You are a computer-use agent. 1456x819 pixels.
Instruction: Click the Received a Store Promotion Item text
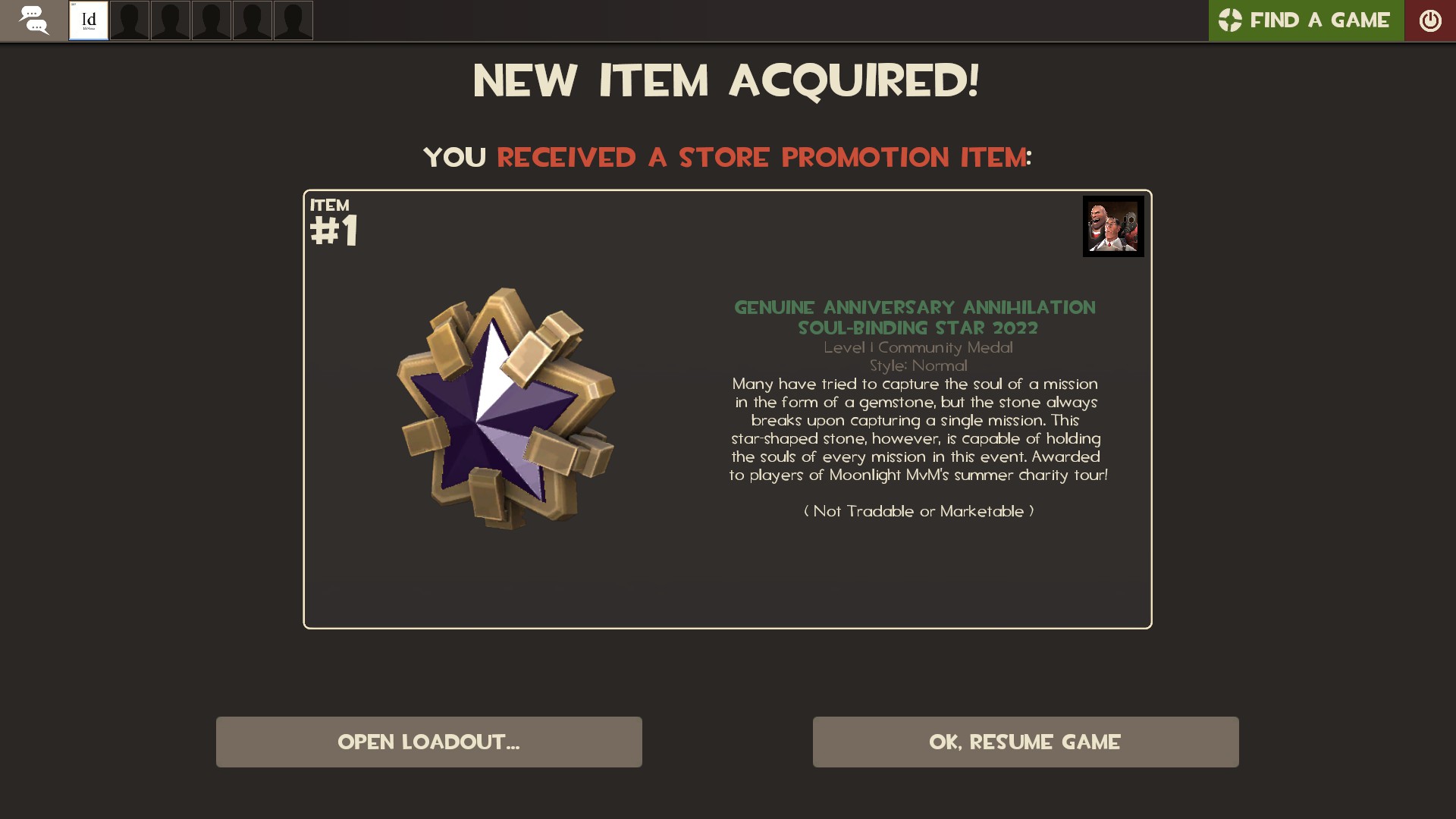(x=761, y=157)
